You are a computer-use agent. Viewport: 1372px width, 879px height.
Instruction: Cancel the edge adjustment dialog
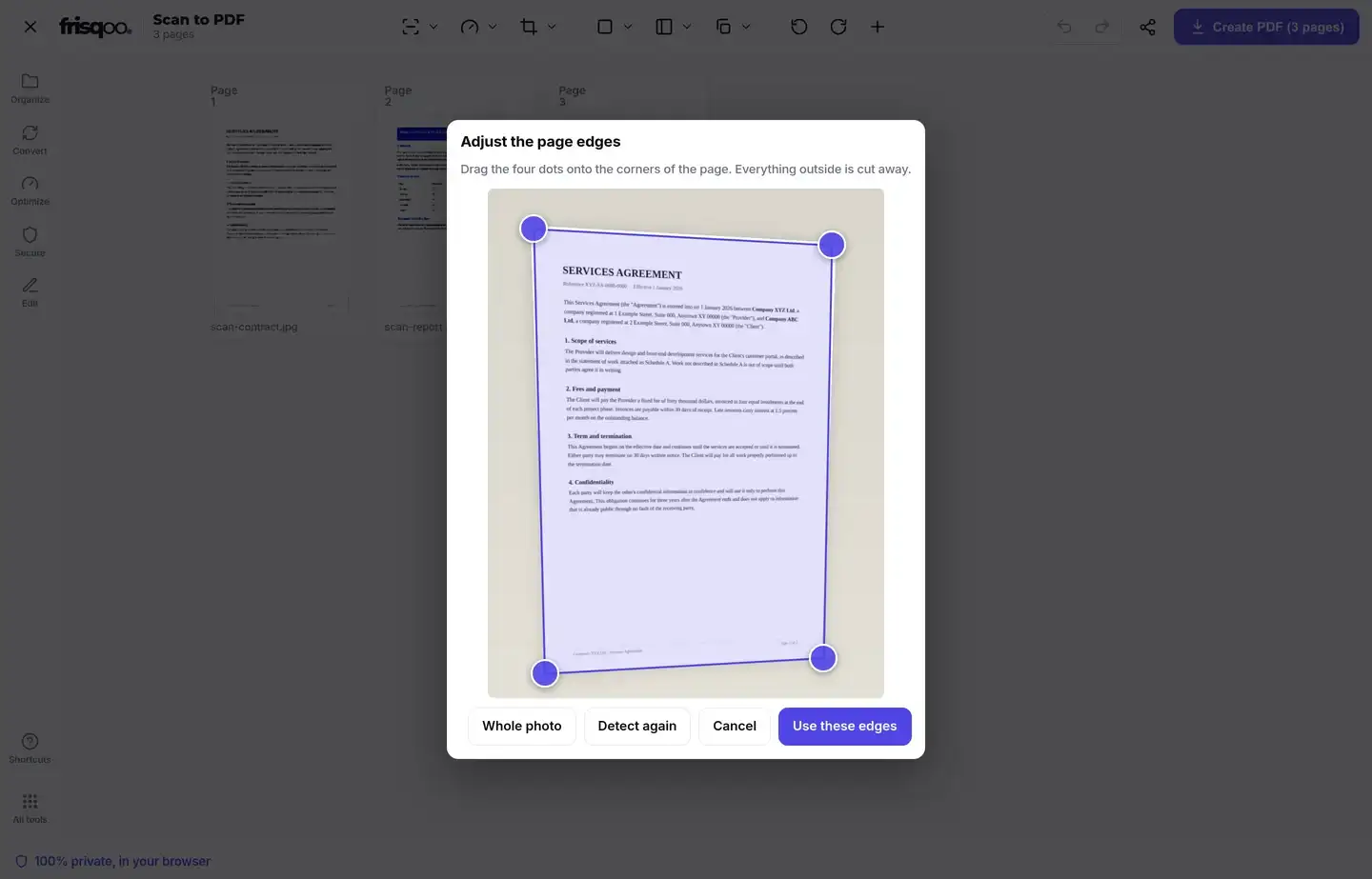click(735, 726)
